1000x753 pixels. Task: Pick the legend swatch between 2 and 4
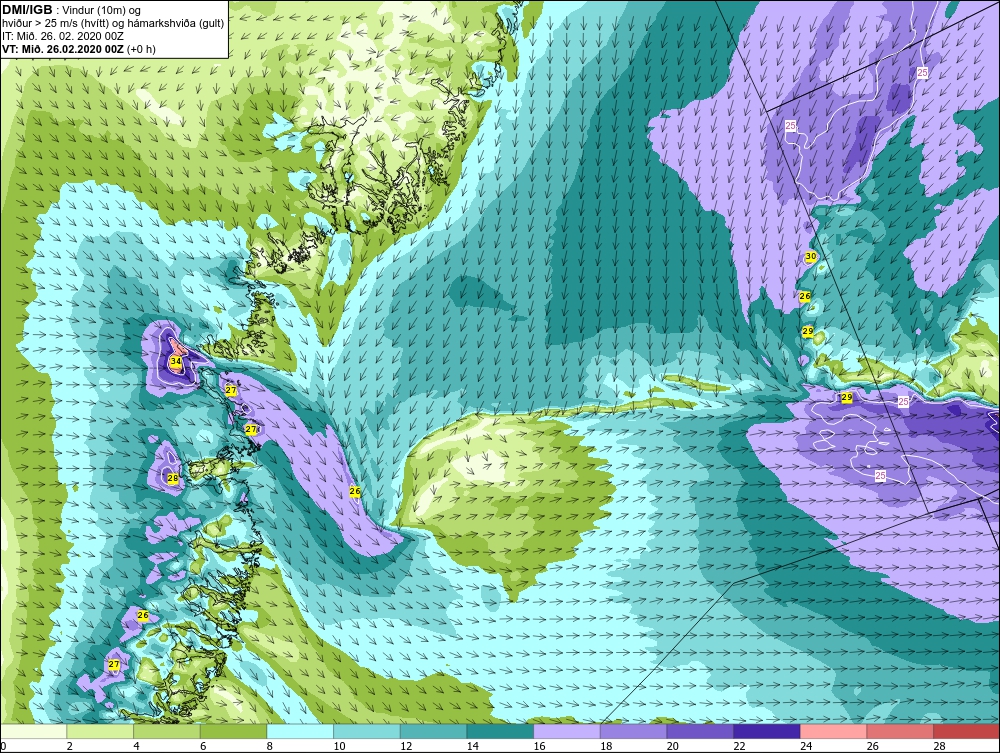(100, 731)
